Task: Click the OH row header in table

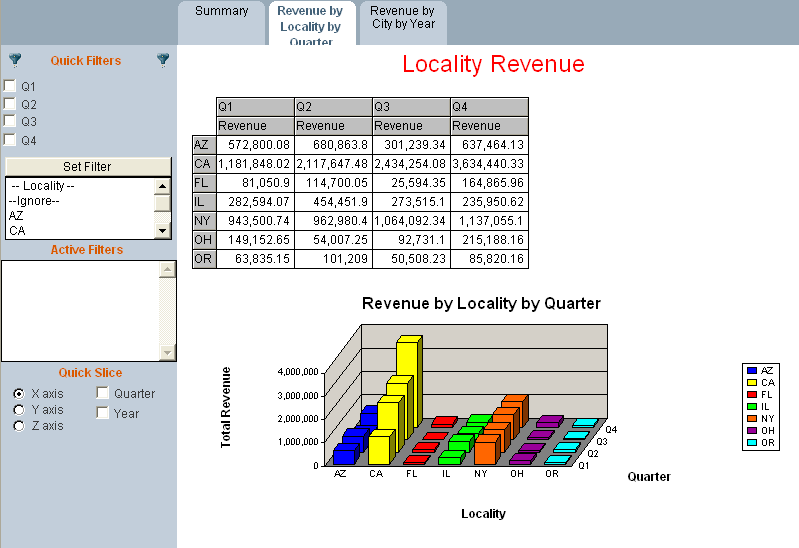Action: tap(204, 240)
